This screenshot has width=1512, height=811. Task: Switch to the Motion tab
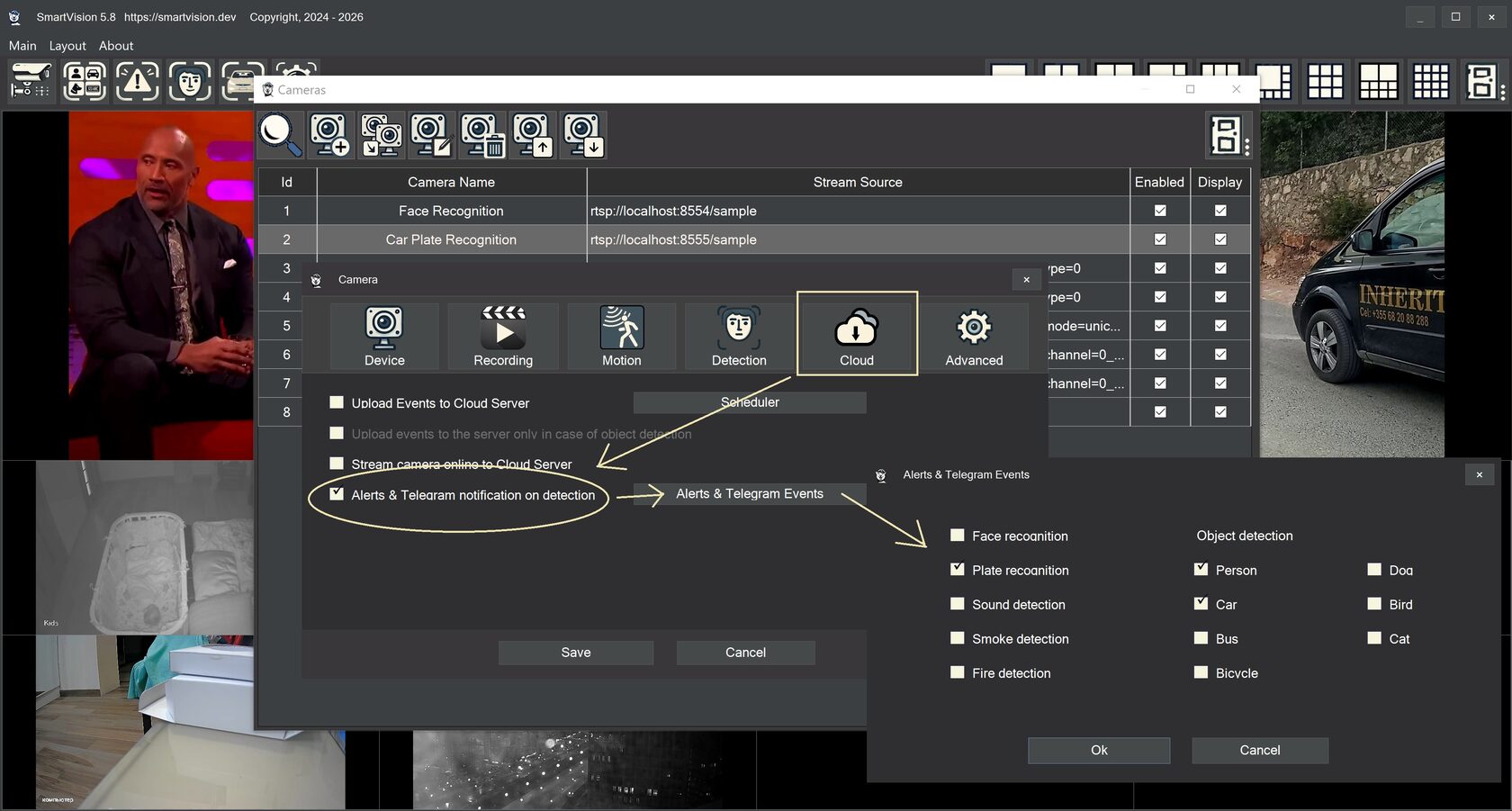point(622,336)
